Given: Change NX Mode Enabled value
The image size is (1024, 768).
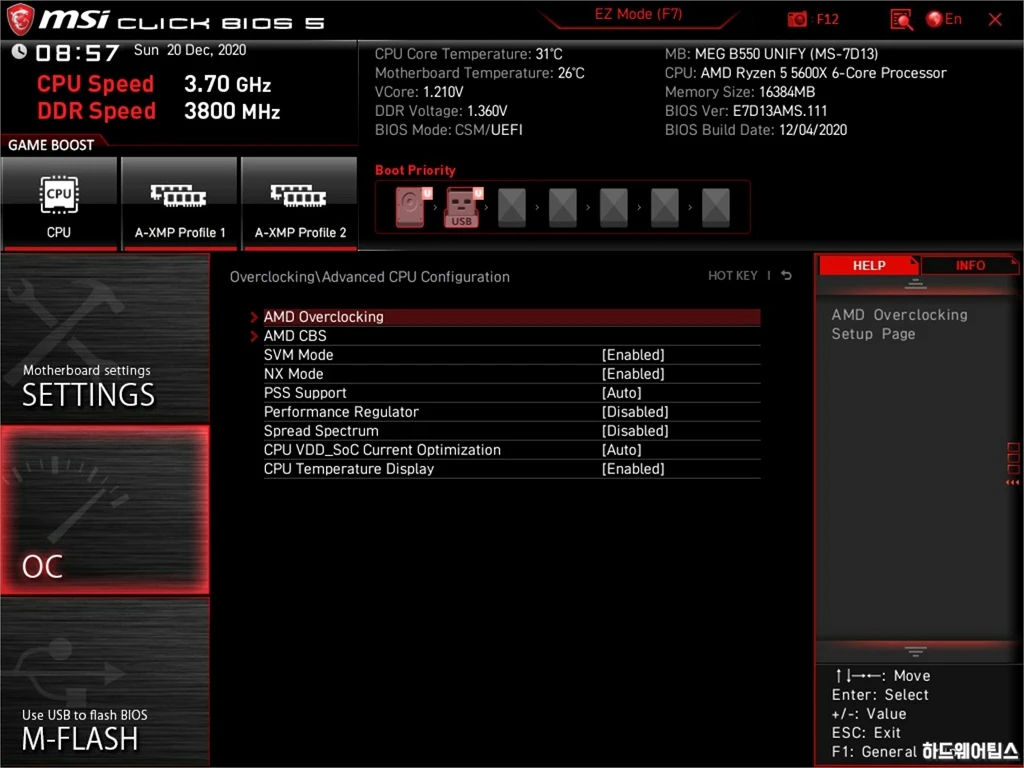Looking at the screenshot, I should pos(633,374).
